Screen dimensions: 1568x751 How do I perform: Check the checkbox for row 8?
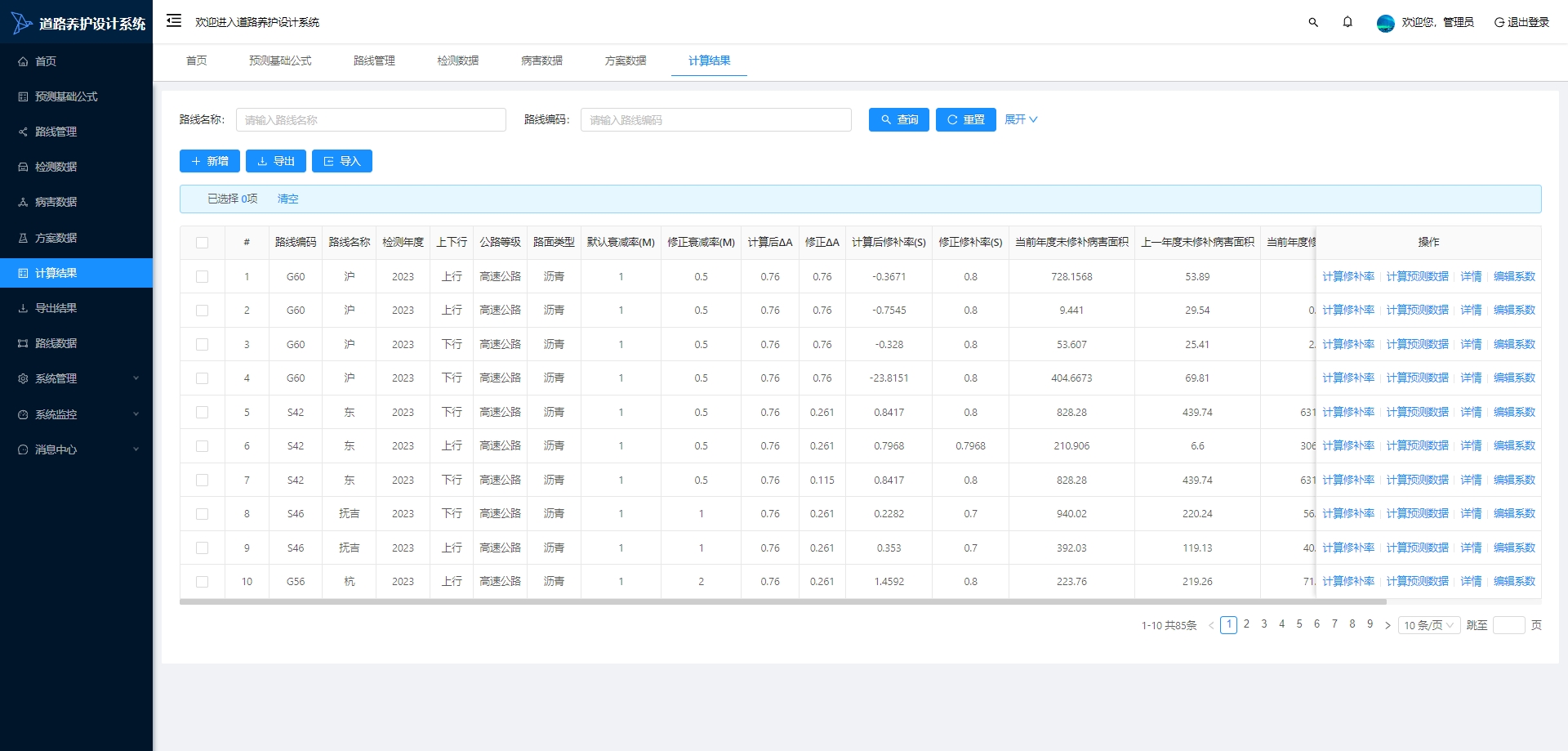(202, 514)
